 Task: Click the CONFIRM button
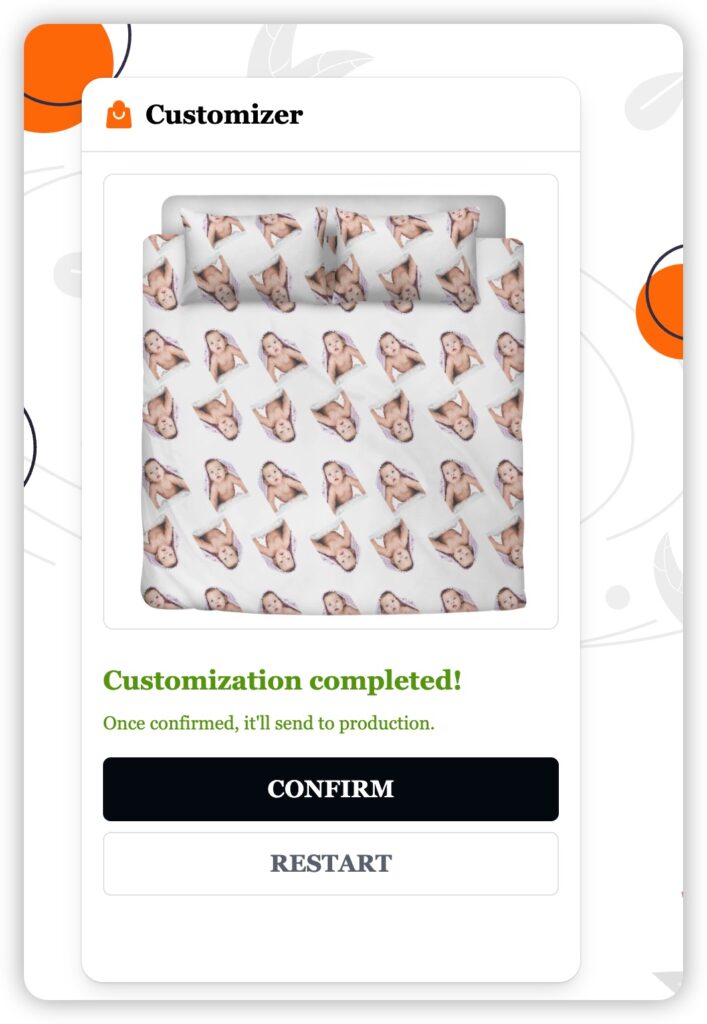point(330,789)
